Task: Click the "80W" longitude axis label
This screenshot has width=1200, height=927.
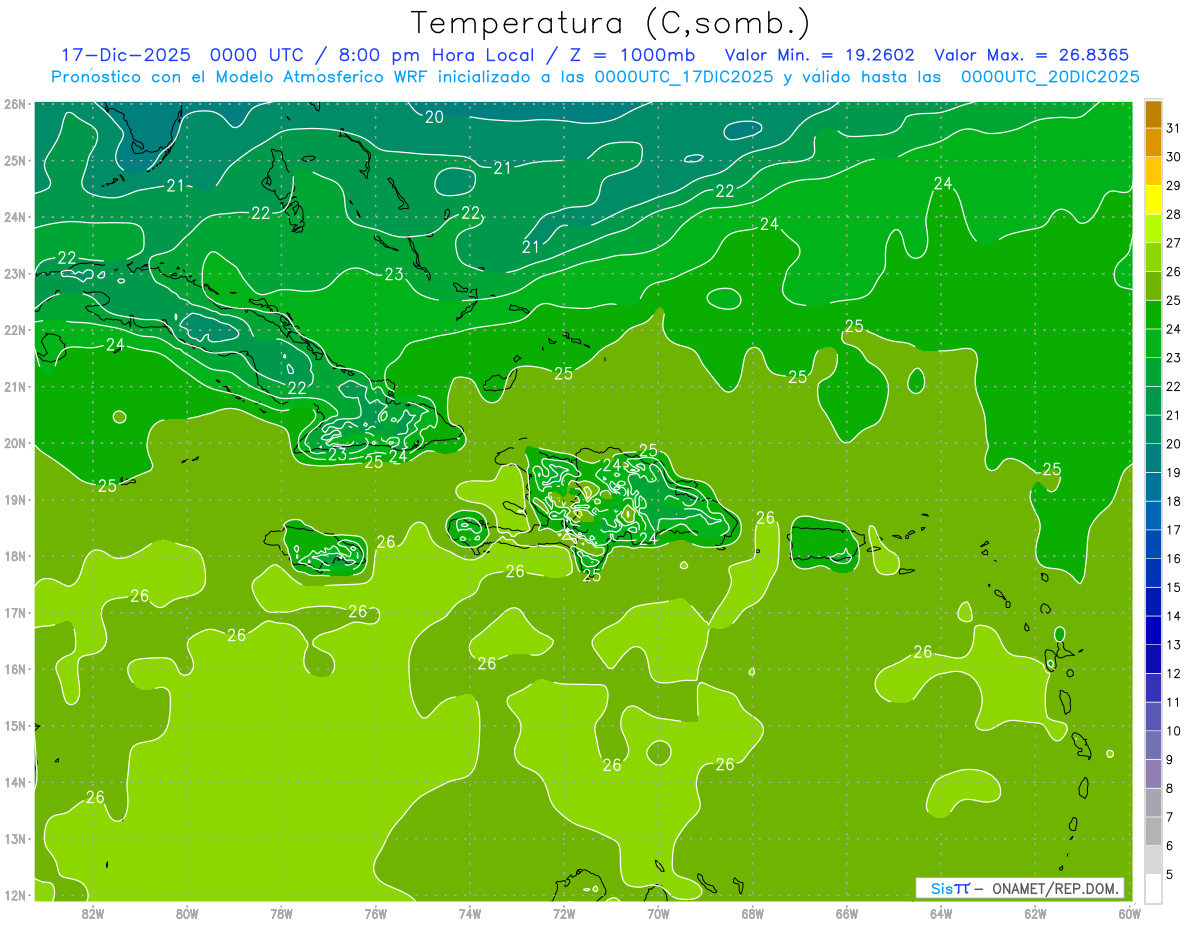Action: tap(187, 912)
